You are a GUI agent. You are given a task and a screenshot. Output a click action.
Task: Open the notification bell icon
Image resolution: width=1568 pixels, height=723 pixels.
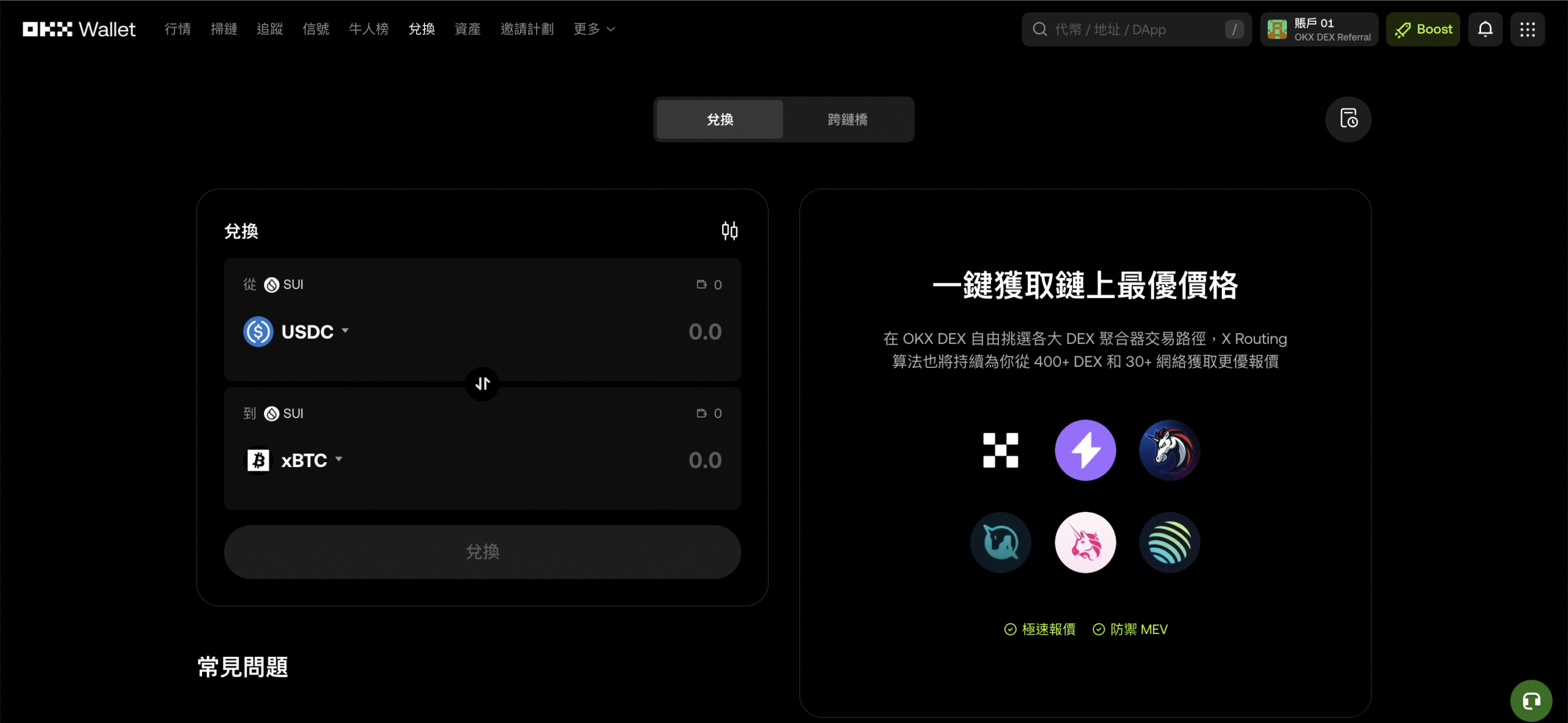pos(1486,29)
